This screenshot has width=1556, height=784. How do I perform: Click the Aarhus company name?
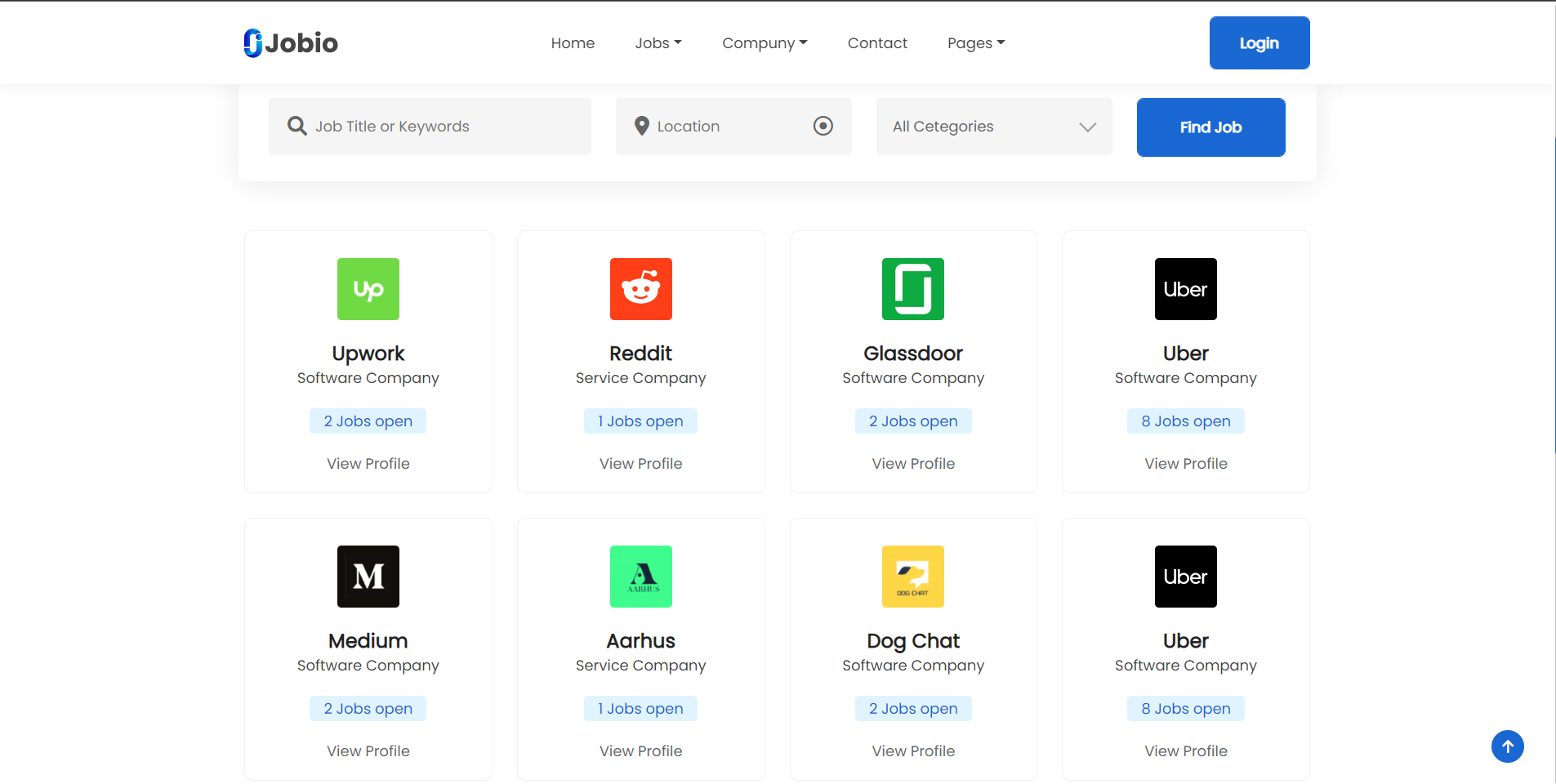(641, 641)
